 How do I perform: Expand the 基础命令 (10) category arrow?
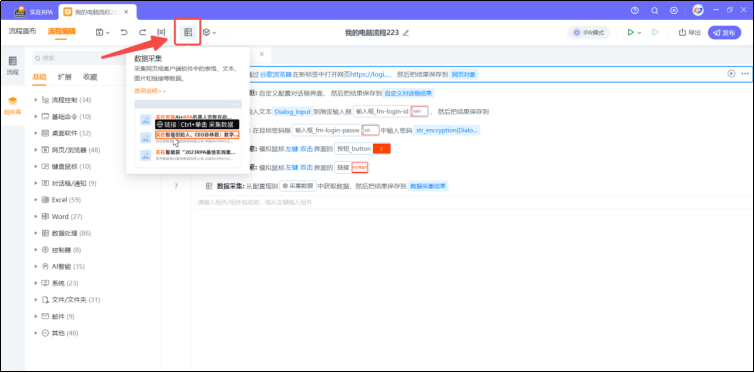36,116
